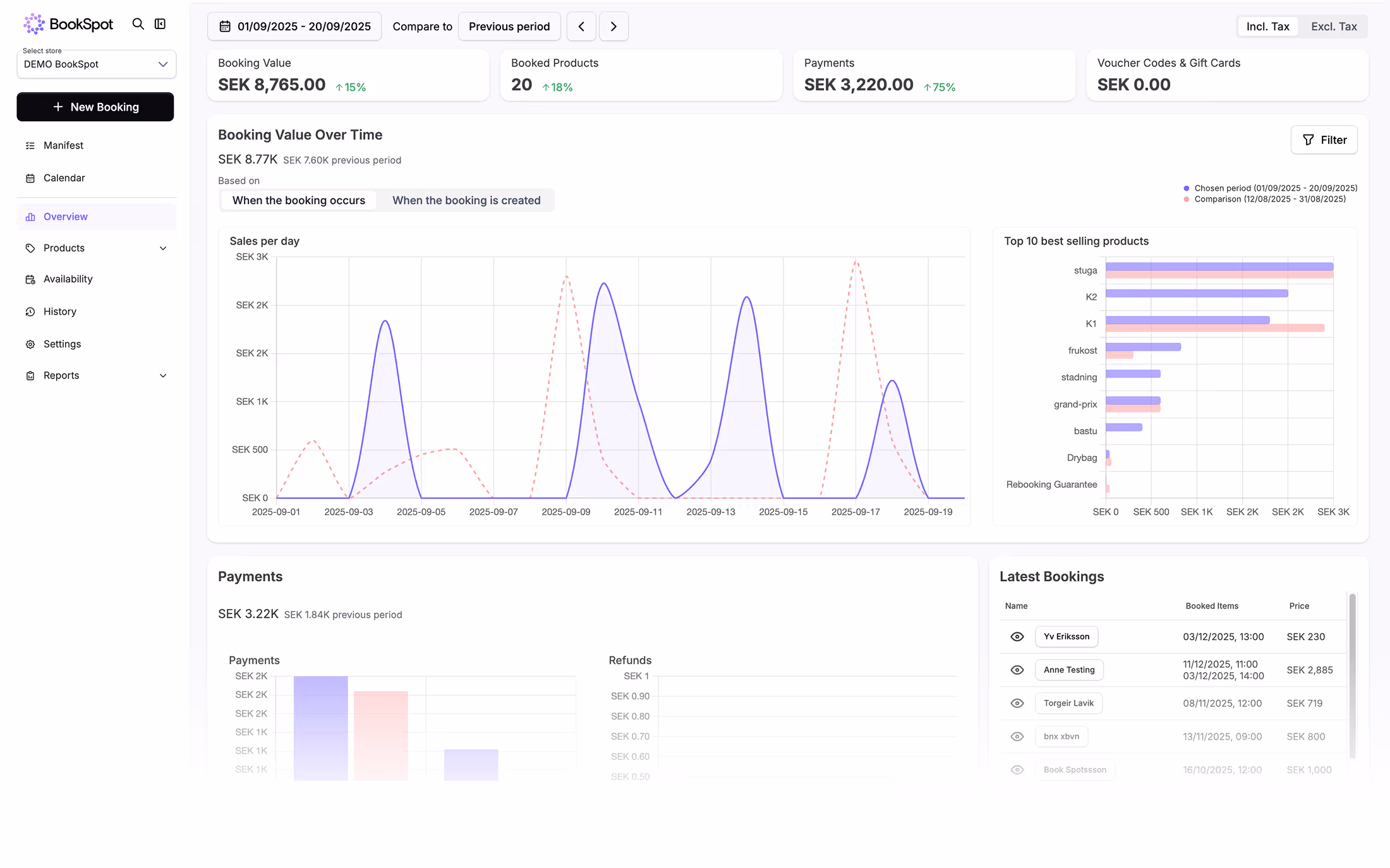Expand the Products menu chevron
Image resolution: width=1390 pixels, height=868 pixels.
163,248
